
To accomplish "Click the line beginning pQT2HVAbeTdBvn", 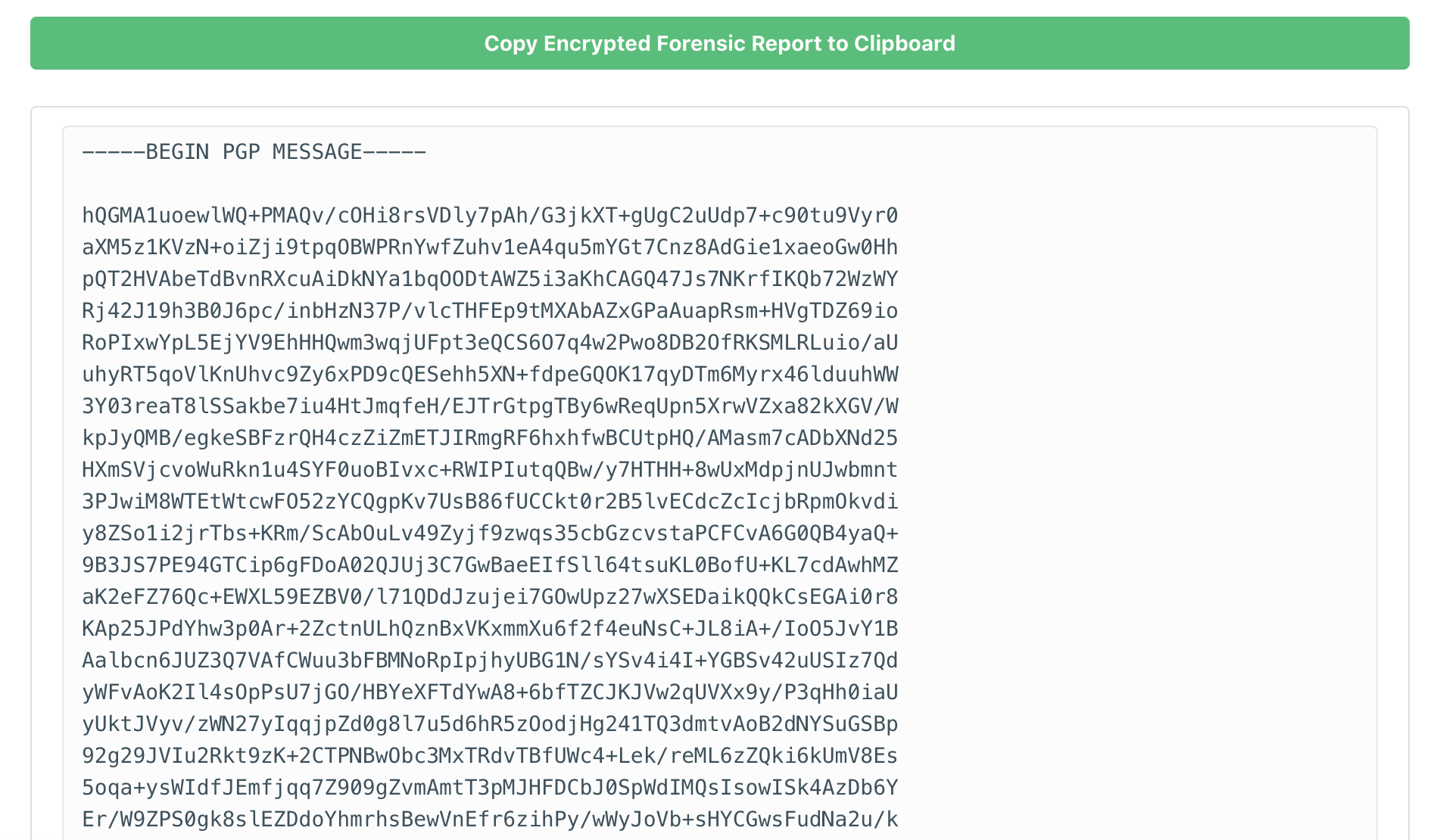I will pos(489,279).
